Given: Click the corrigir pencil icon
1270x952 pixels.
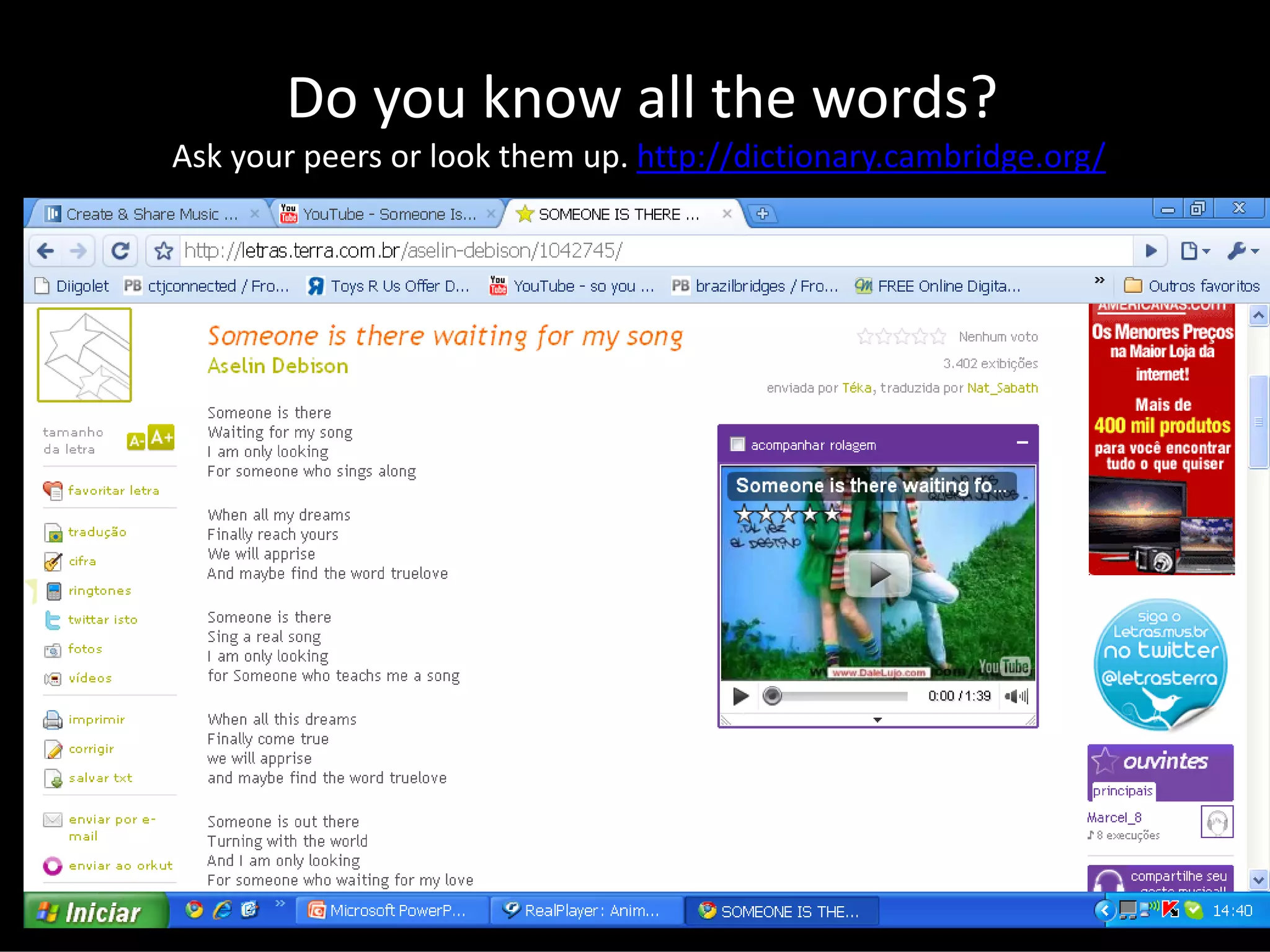Looking at the screenshot, I should [x=53, y=749].
